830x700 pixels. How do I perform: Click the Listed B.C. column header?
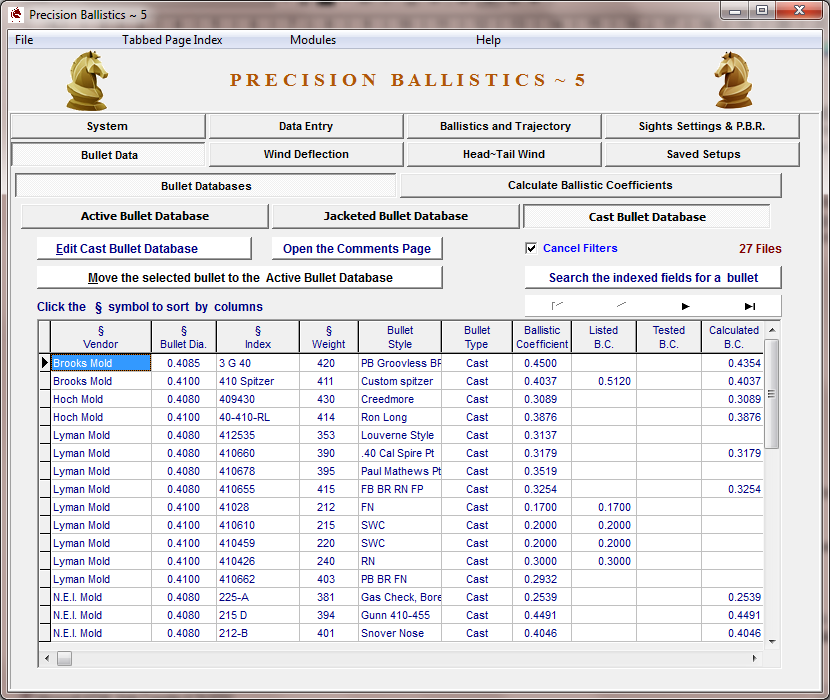click(x=603, y=337)
